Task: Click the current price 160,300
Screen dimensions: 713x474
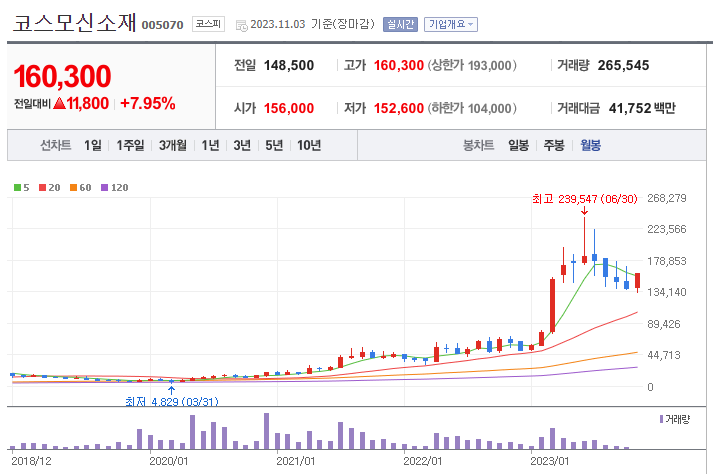Action: [x=62, y=76]
